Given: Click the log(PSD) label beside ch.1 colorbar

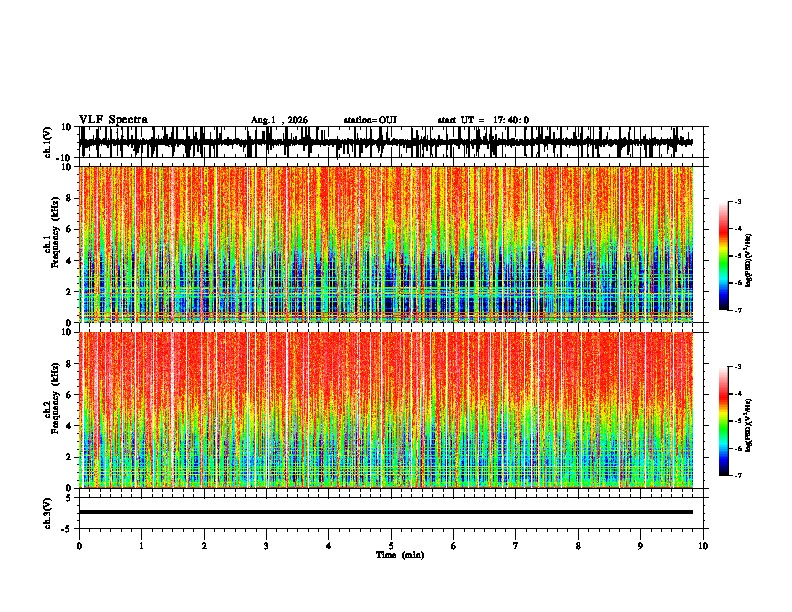Looking at the screenshot, I should (x=749, y=260).
